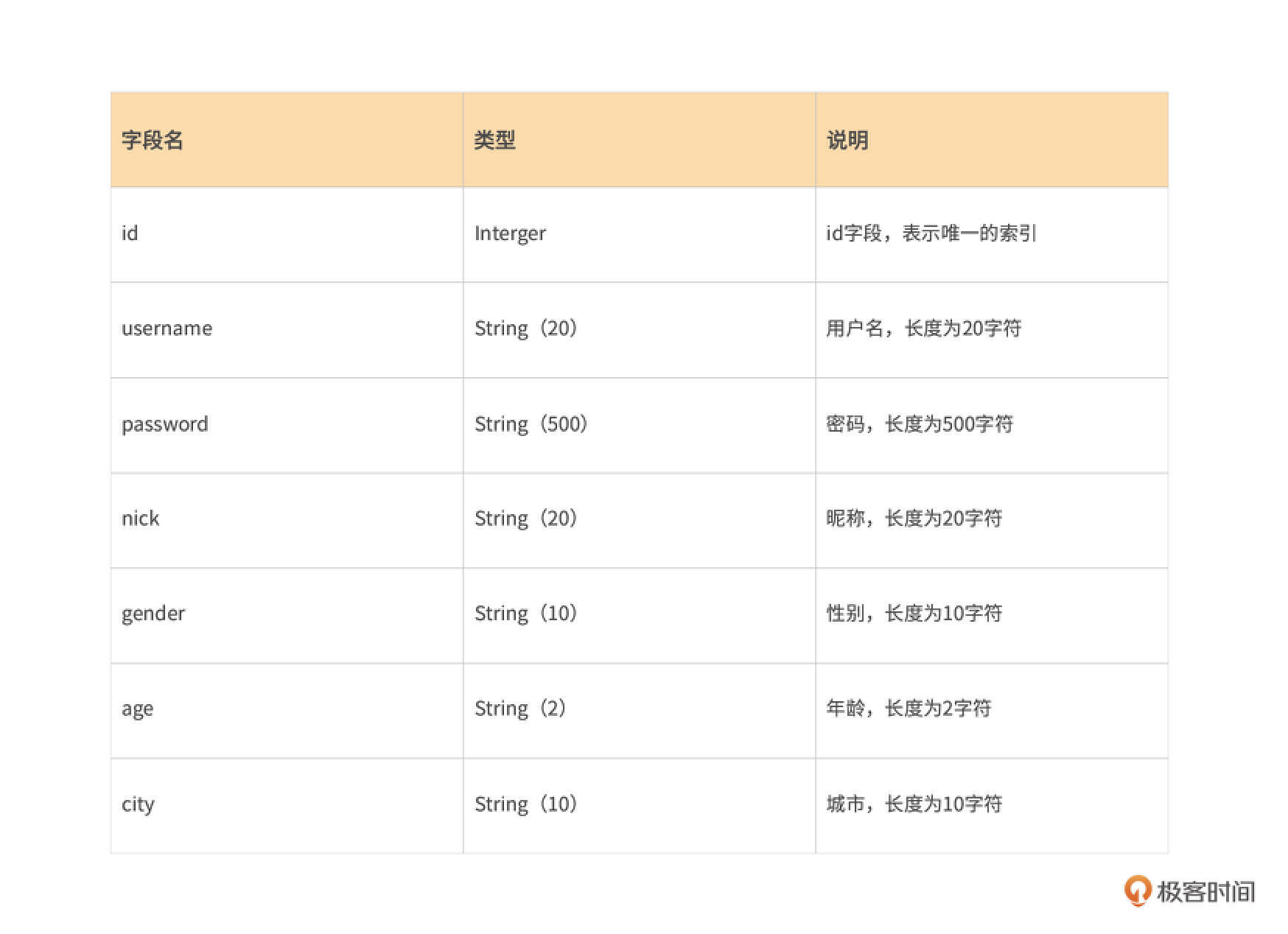The width and height of the screenshot is (1288, 934).
Task: Click the username field name cell
Action: point(167,329)
